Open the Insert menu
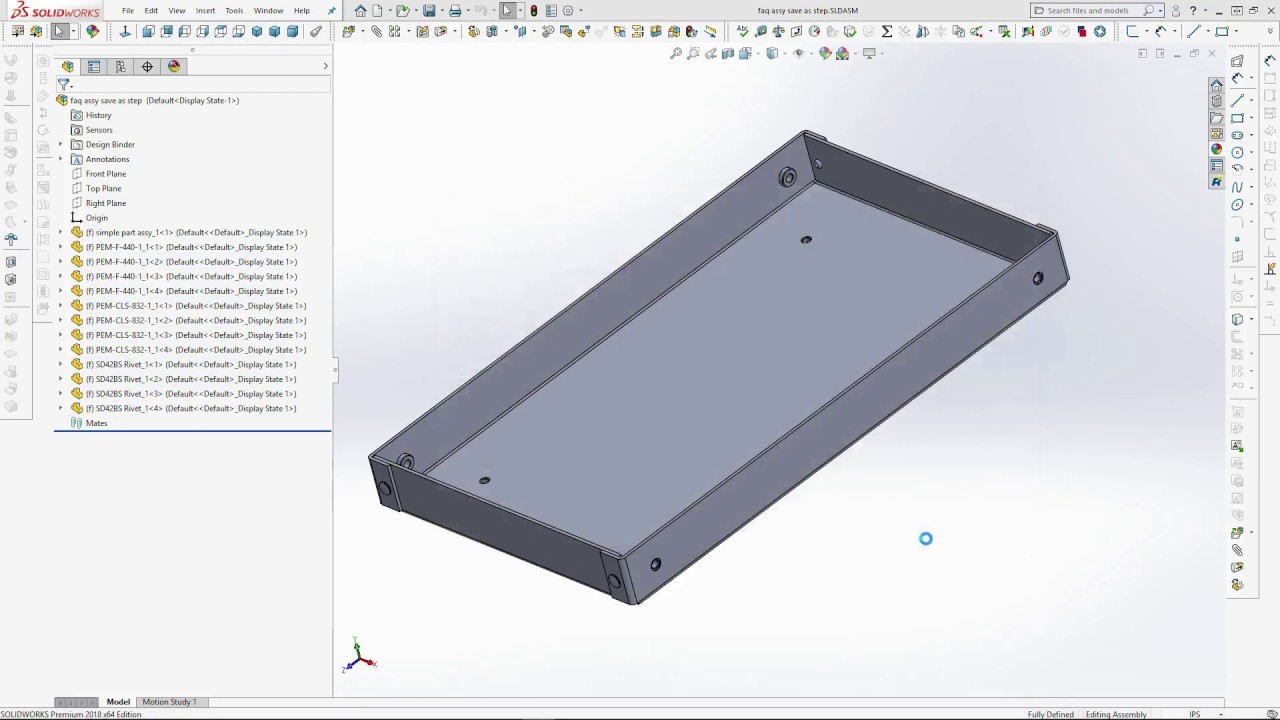The height and width of the screenshot is (720, 1280). click(205, 11)
